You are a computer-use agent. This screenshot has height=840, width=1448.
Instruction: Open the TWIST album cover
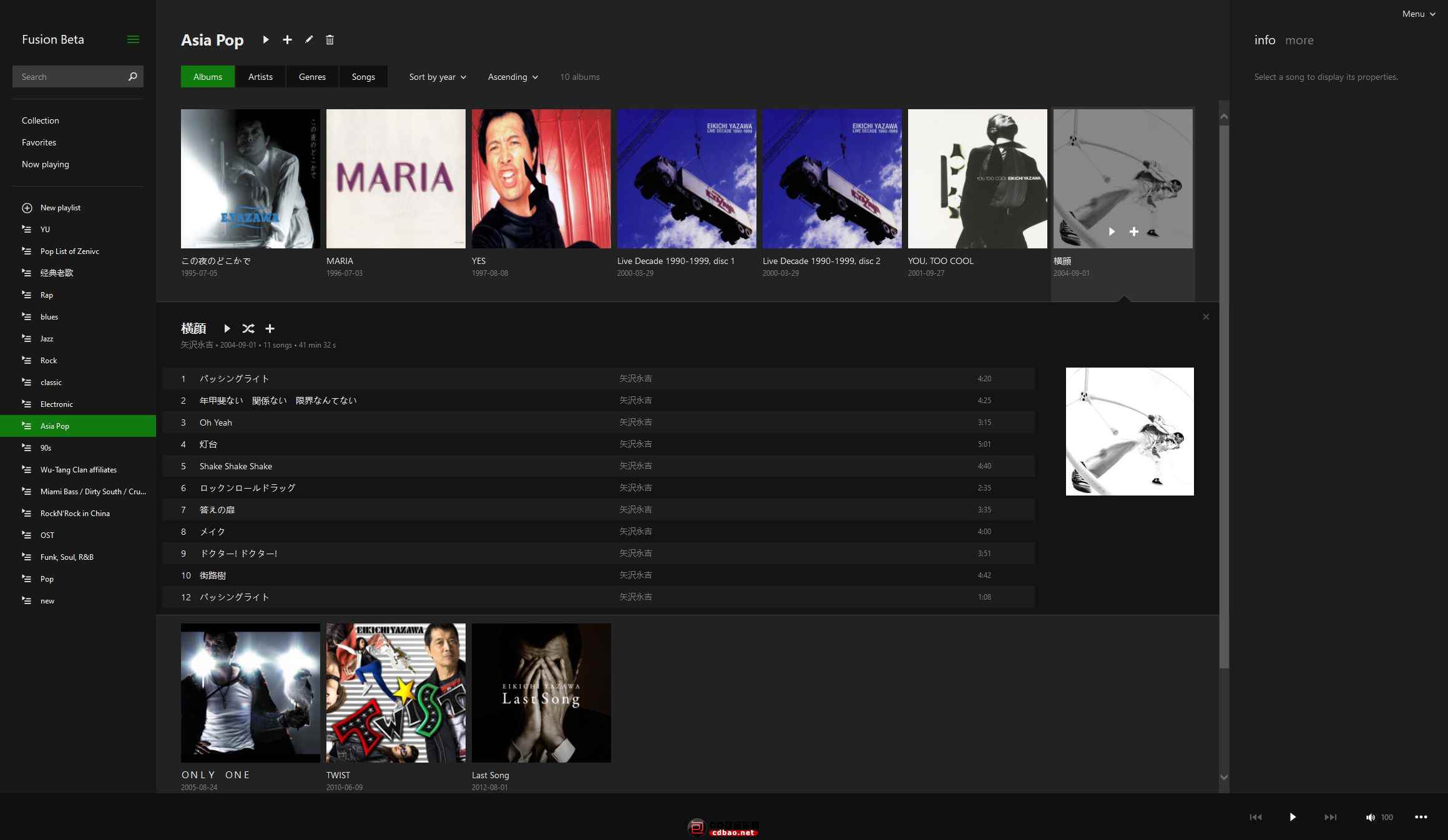click(396, 693)
